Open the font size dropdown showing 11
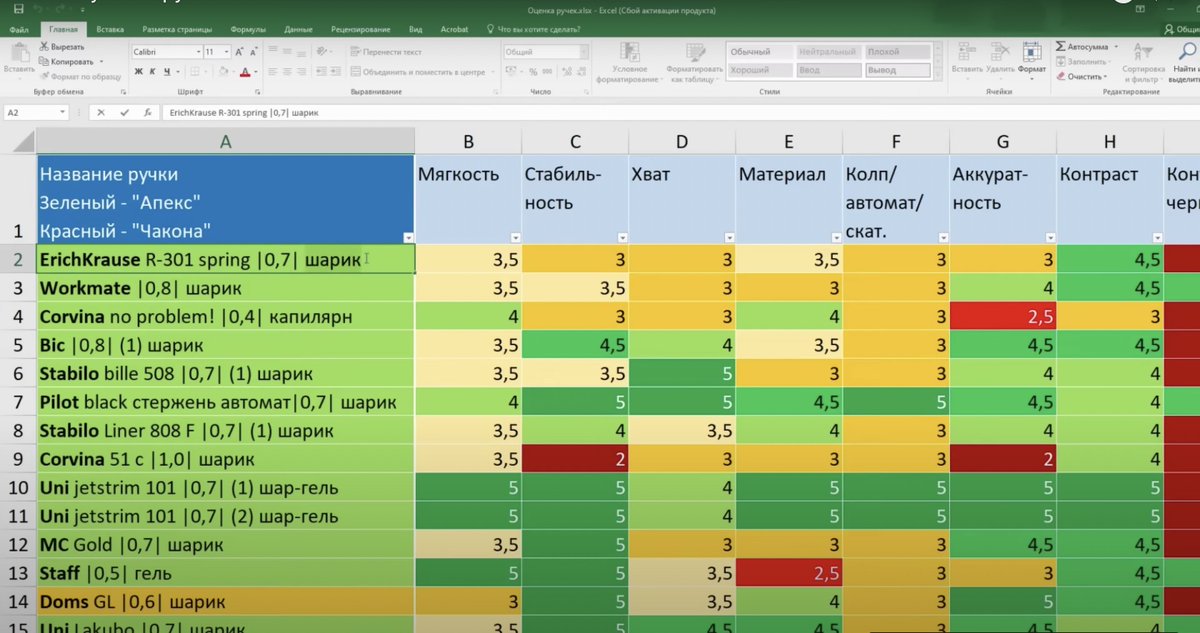The image size is (1200, 633). (x=226, y=51)
